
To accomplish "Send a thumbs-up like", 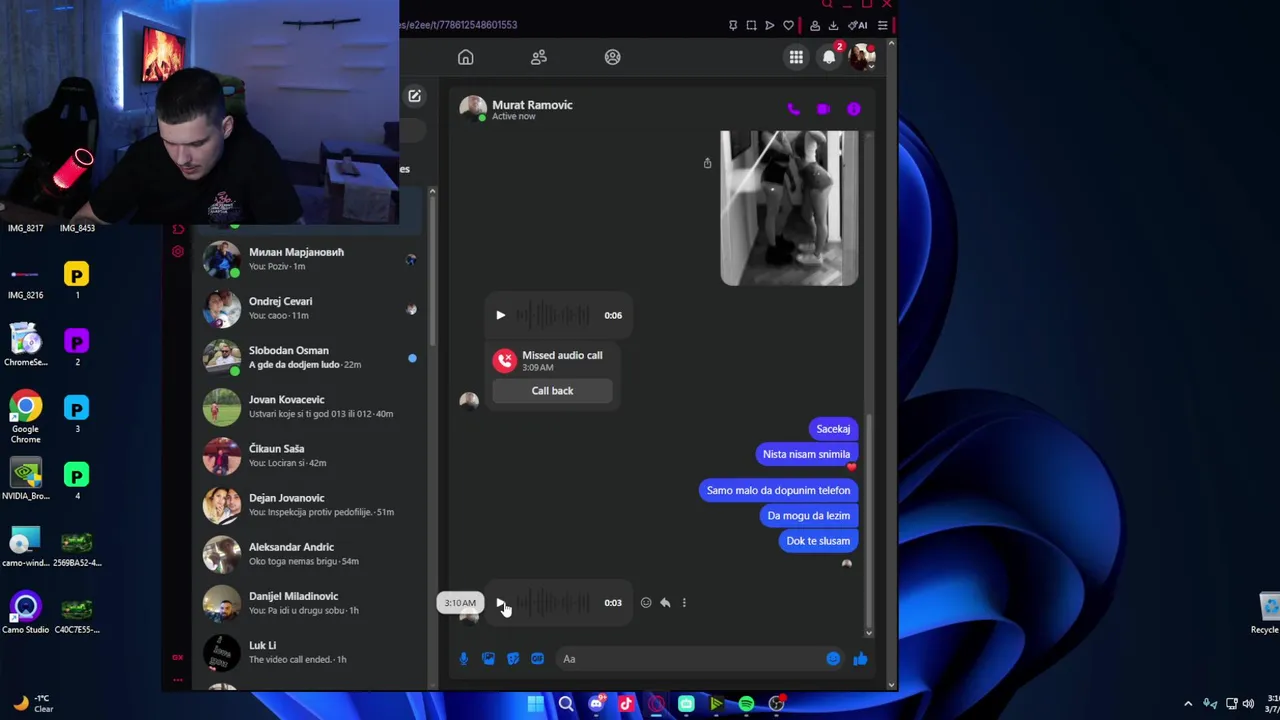I will [x=860, y=659].
